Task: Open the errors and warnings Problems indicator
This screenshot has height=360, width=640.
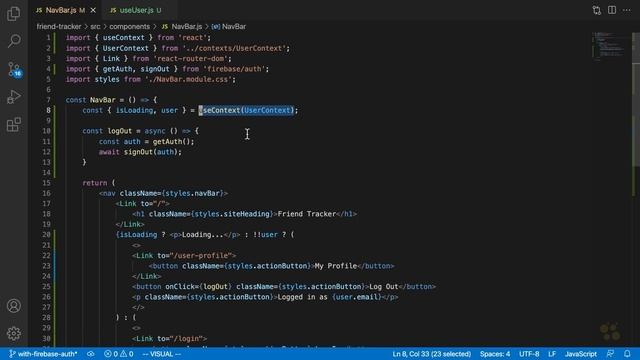Action: (x=118, y=354)
